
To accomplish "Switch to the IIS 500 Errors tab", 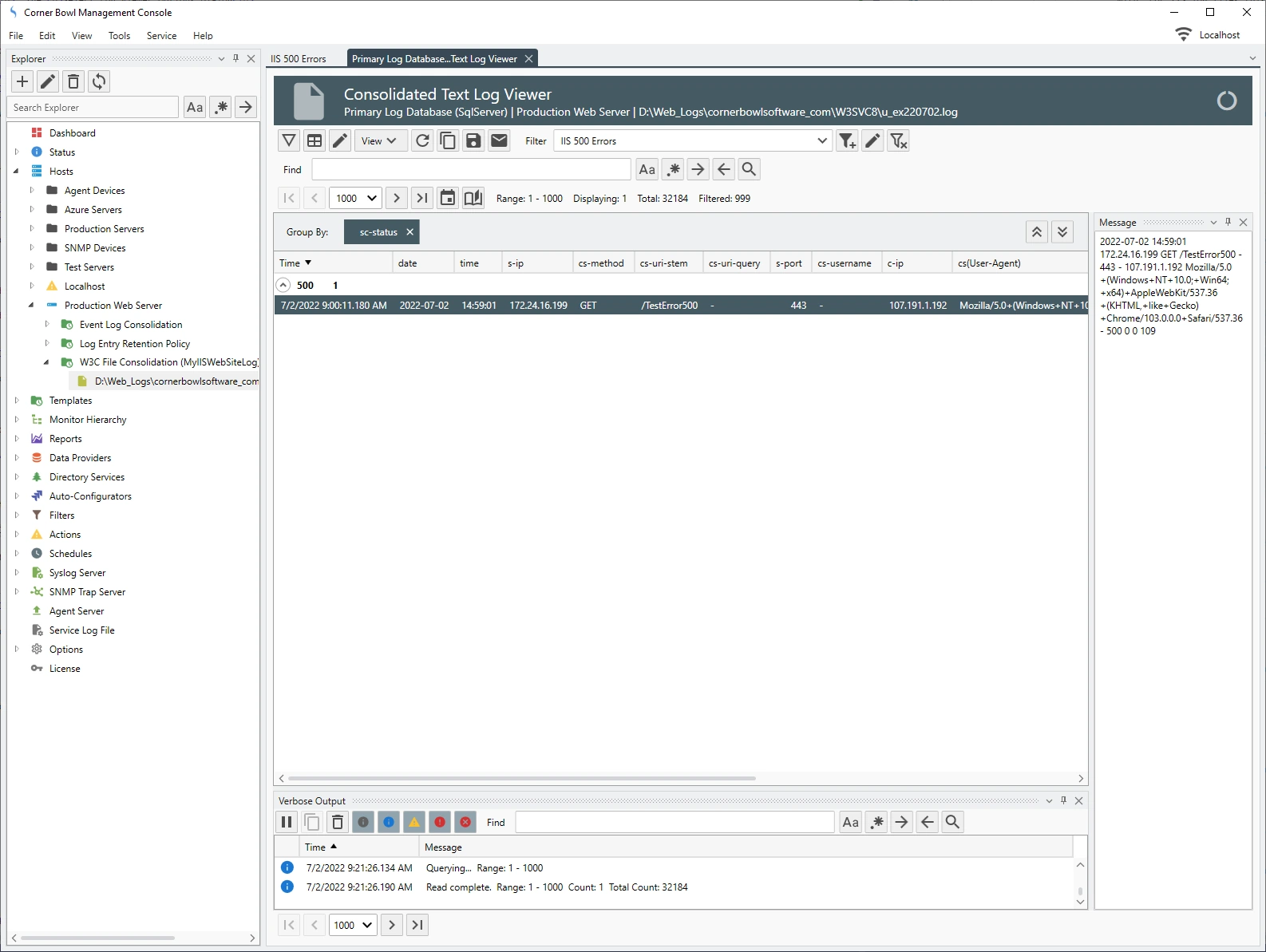I will 299,59.
